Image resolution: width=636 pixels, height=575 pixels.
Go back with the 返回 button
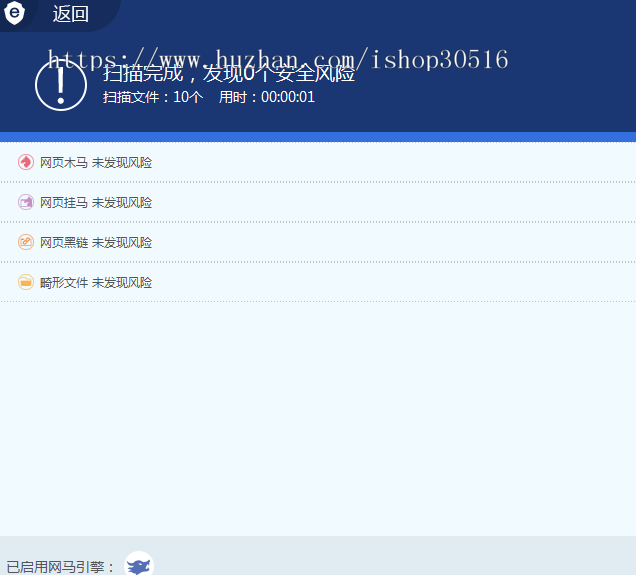71,14
